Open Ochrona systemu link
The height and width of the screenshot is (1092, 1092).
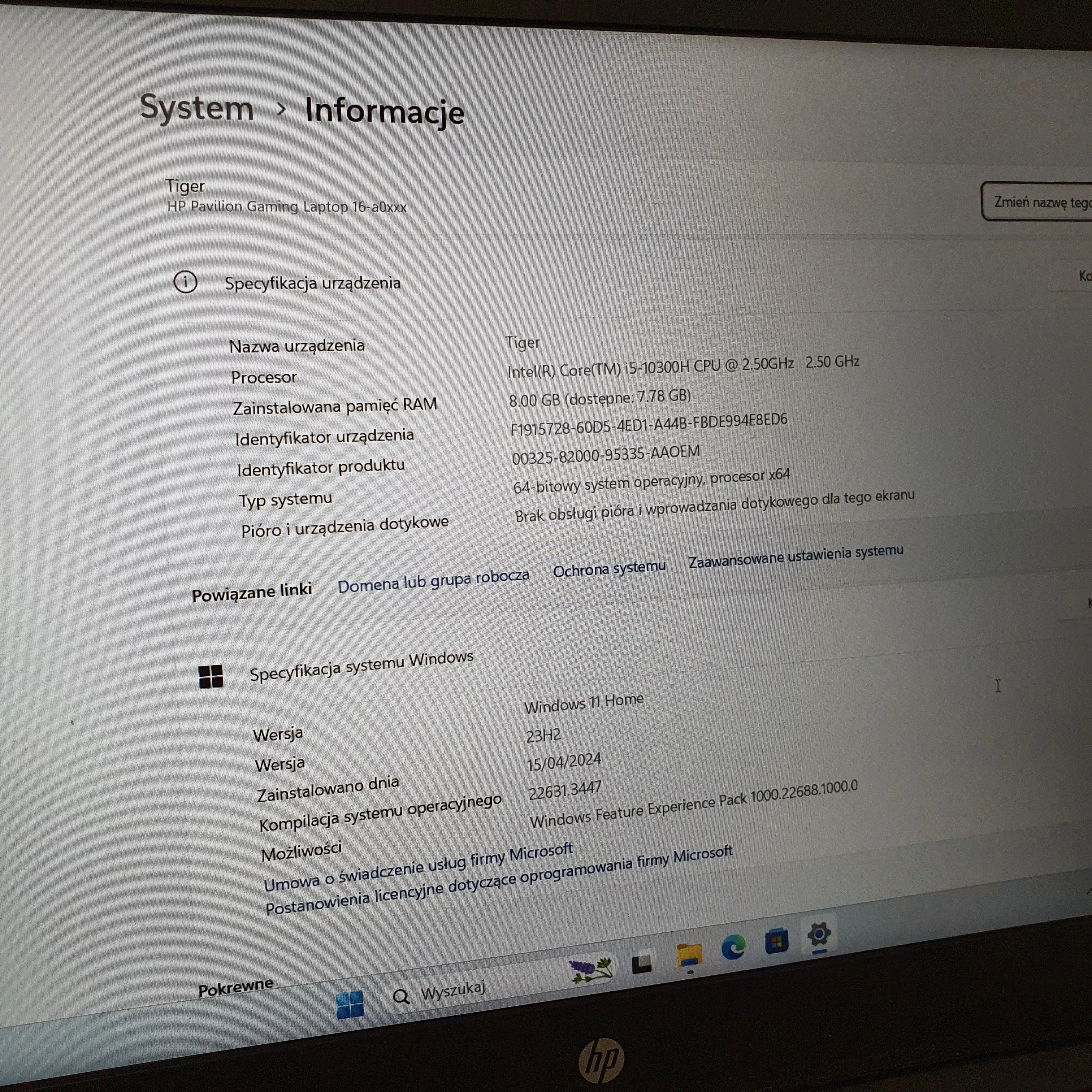pos(609,569)
